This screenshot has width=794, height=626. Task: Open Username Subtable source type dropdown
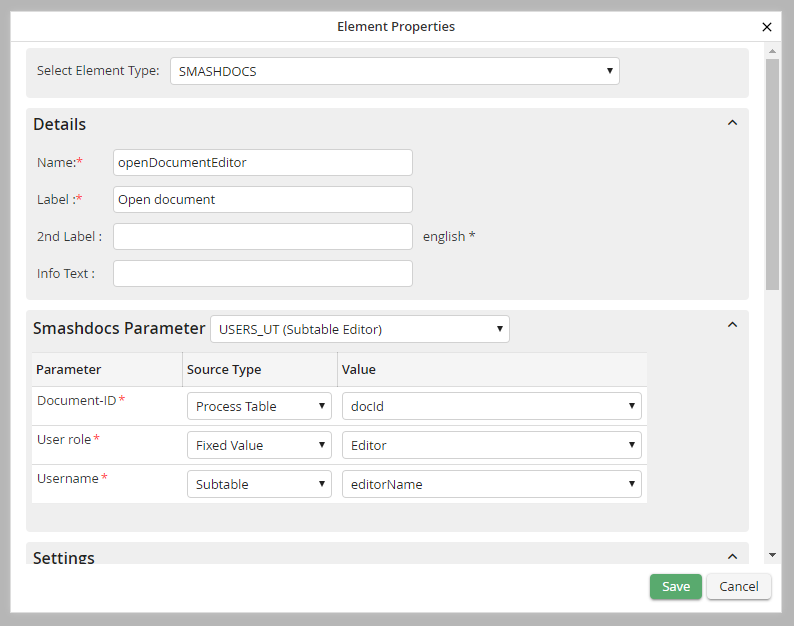[259, 484]
